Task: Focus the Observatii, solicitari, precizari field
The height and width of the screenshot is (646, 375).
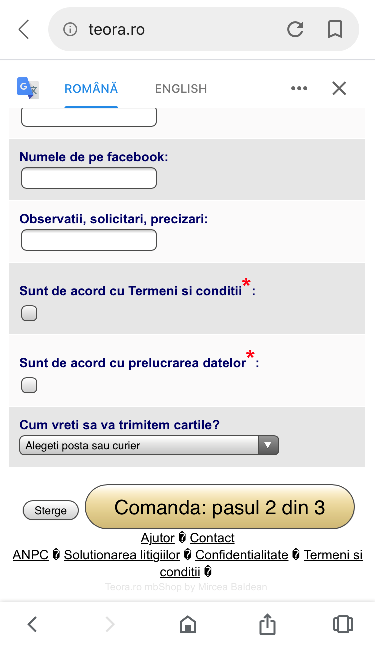Action: pos(89,240)
